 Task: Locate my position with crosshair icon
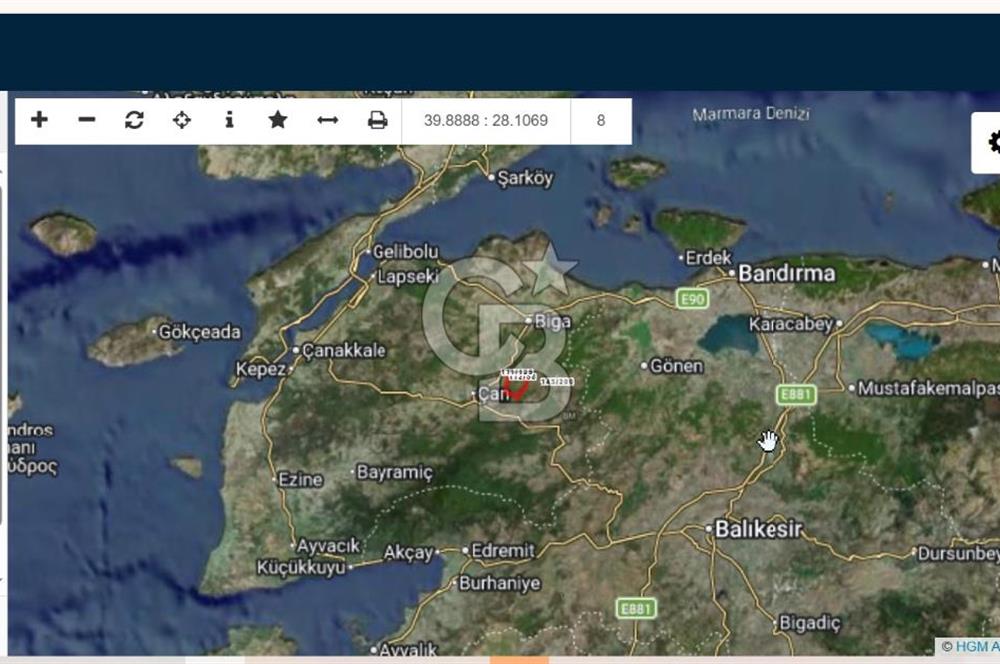click(x=182, y=120)
